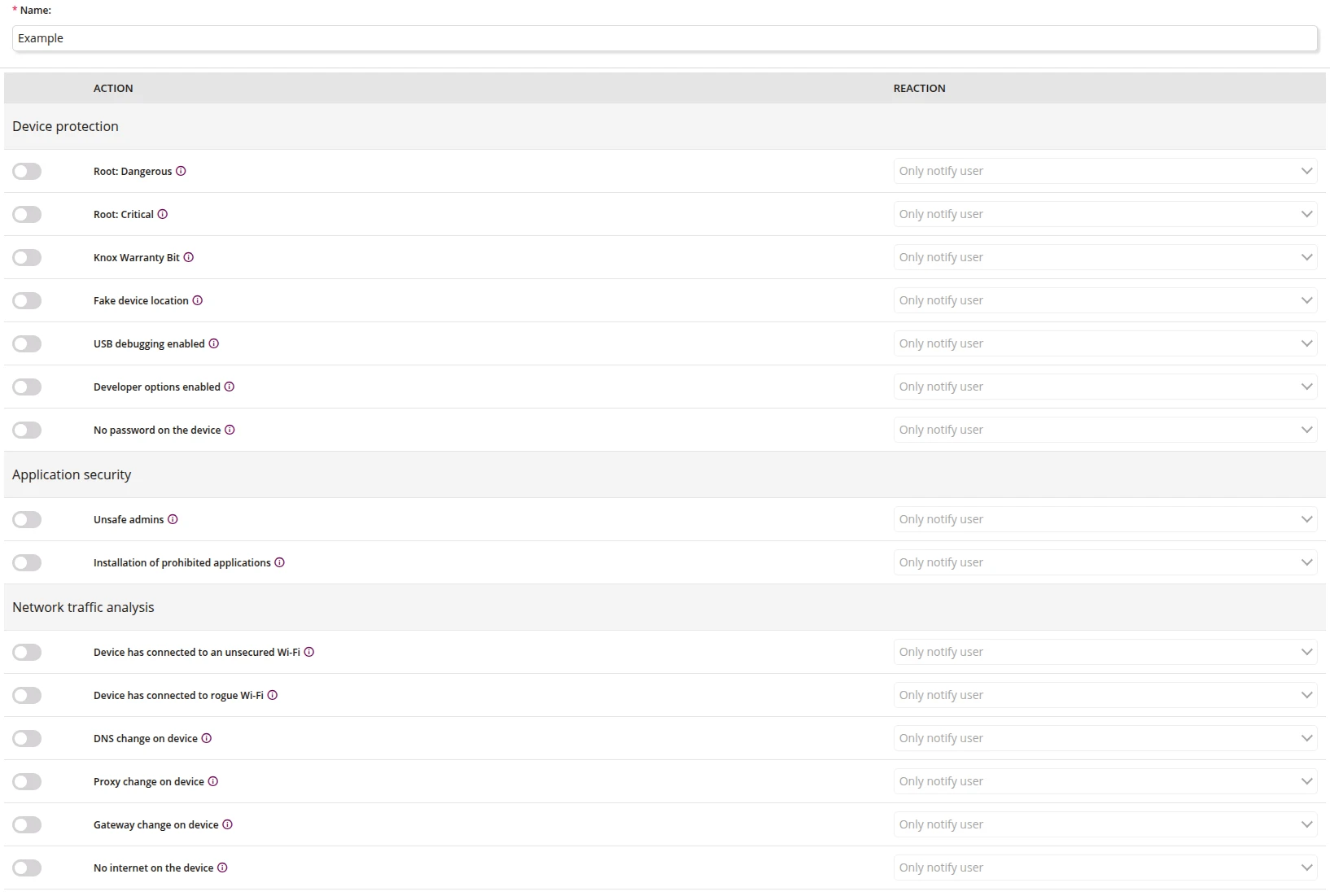Turn on Root: Critical switch
Image resolution: width=1330 pixels, height=896 pixels.
27,214
